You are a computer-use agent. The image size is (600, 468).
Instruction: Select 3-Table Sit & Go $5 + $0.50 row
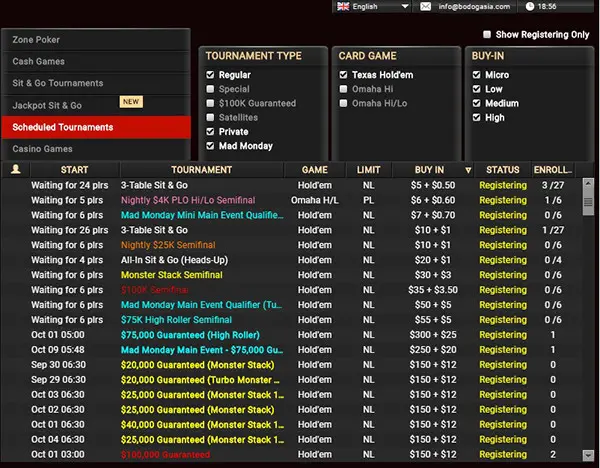pos(292,185)
